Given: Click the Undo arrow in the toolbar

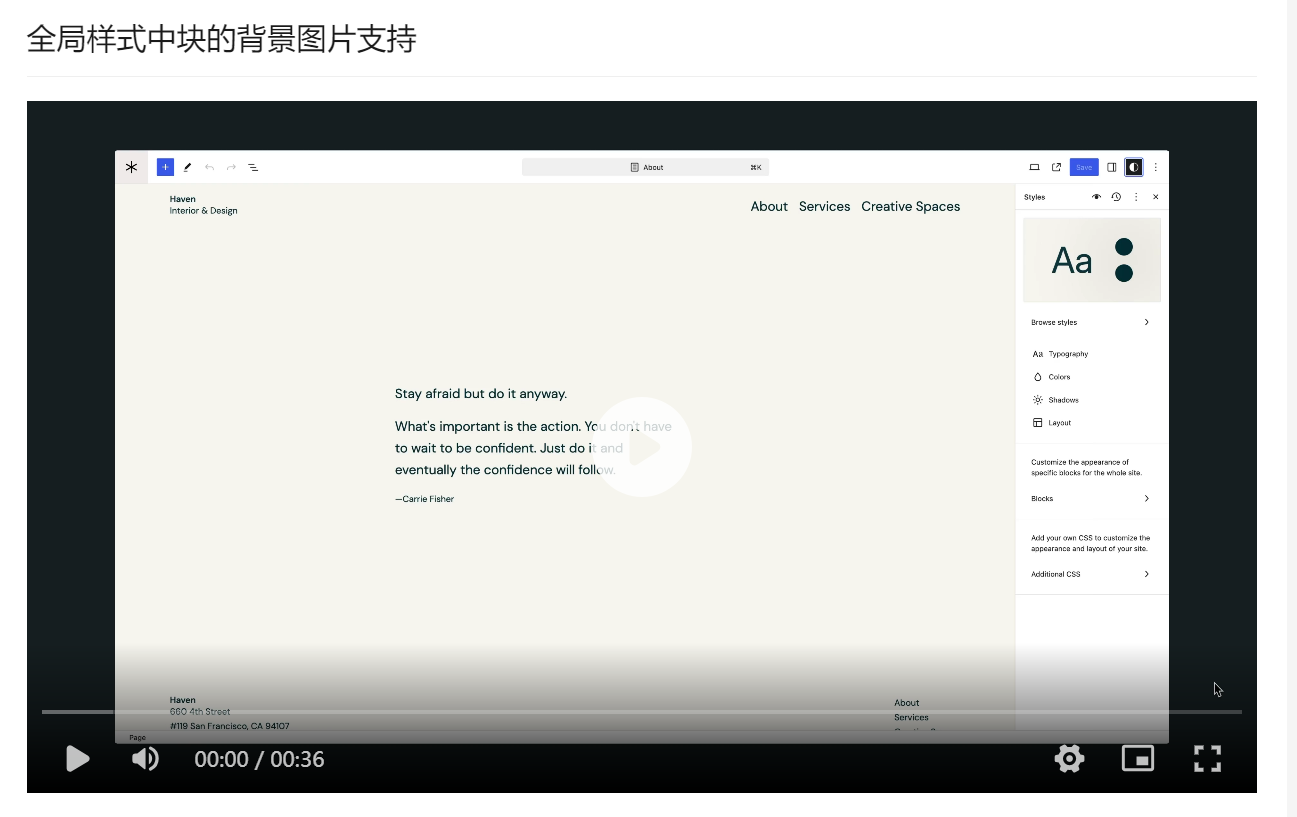Looking at the screenshot, I should click(209, 167).
